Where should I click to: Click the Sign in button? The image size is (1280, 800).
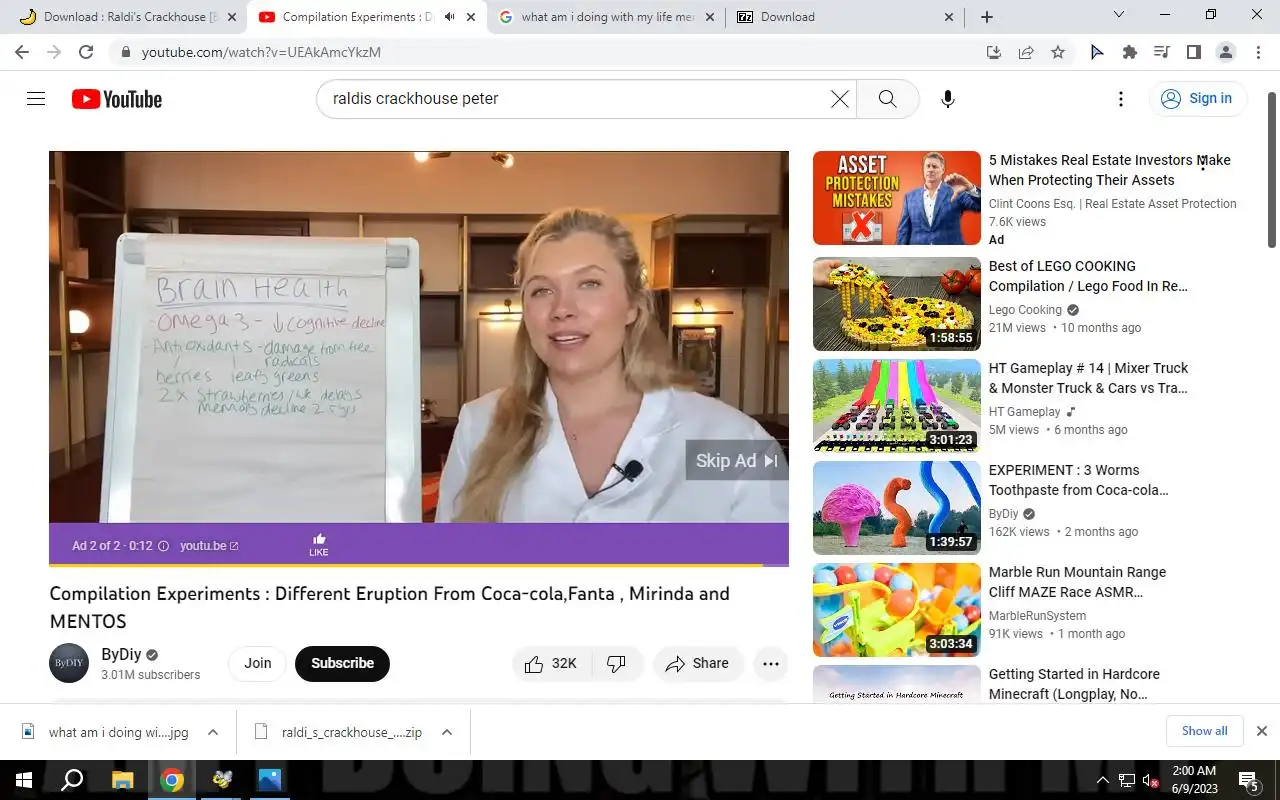pos(1198,98)
